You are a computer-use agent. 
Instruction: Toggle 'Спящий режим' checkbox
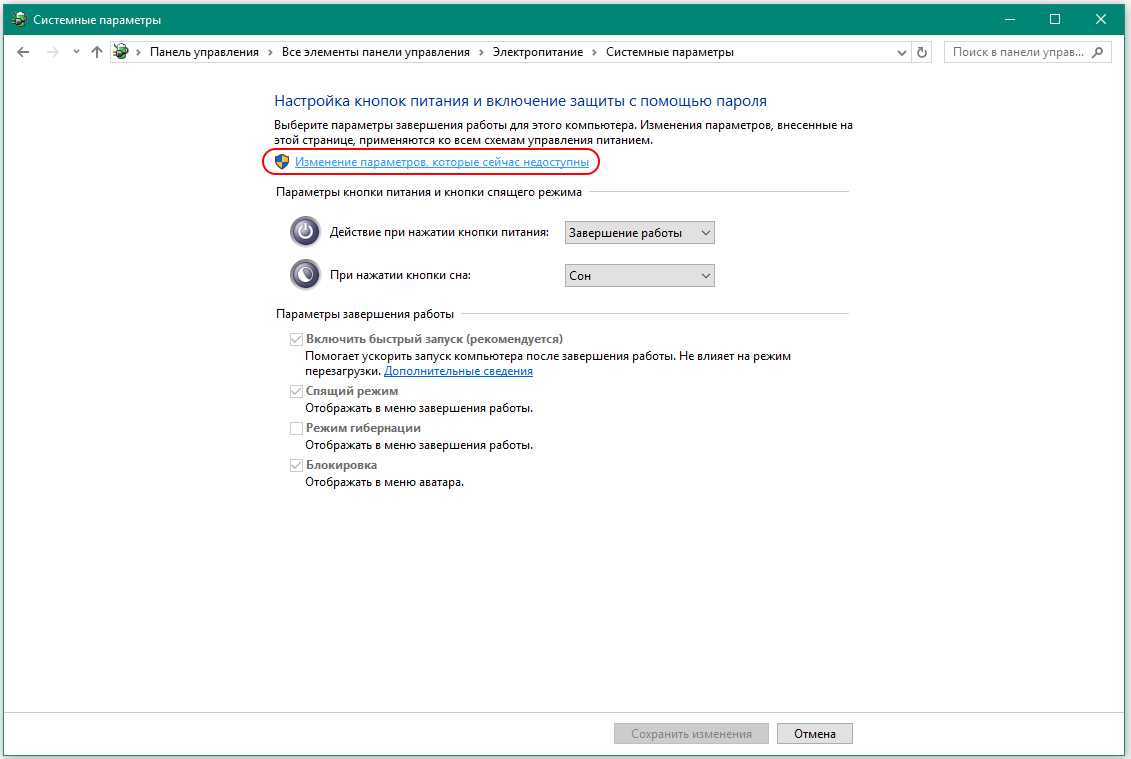(x=296, y=391)
